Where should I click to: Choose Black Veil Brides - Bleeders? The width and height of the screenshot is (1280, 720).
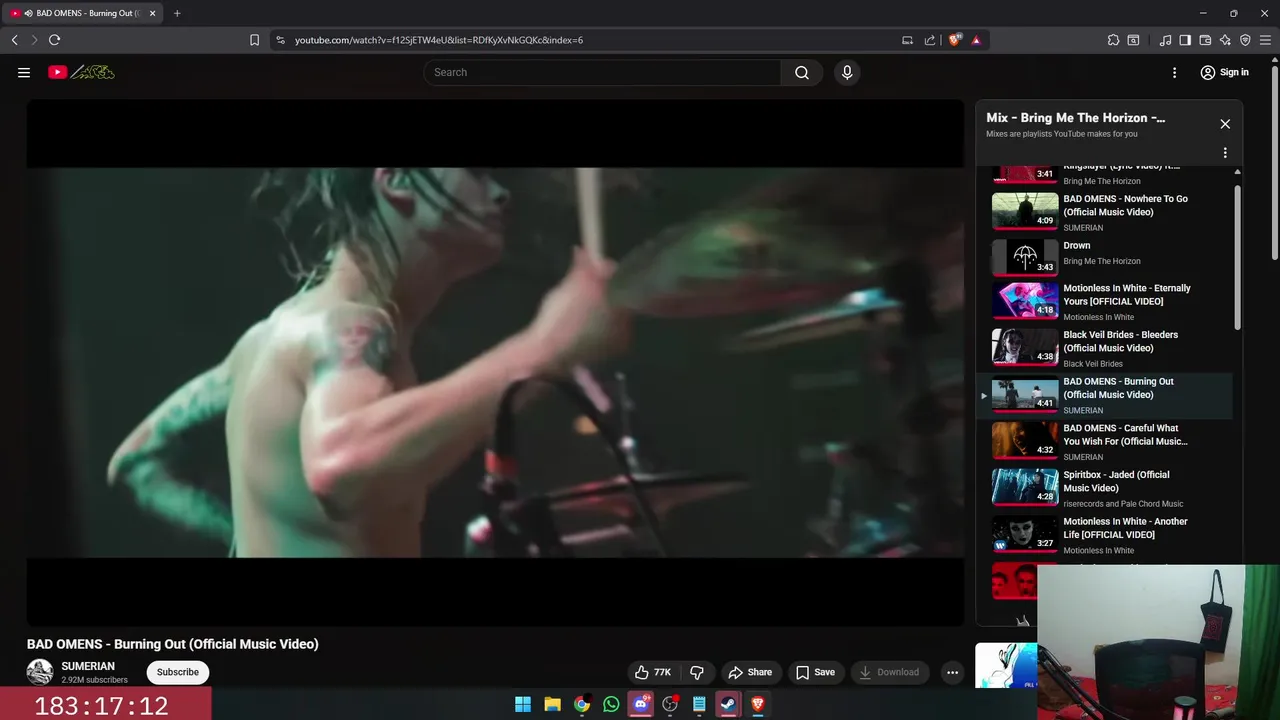click(x=1104, y=348)
